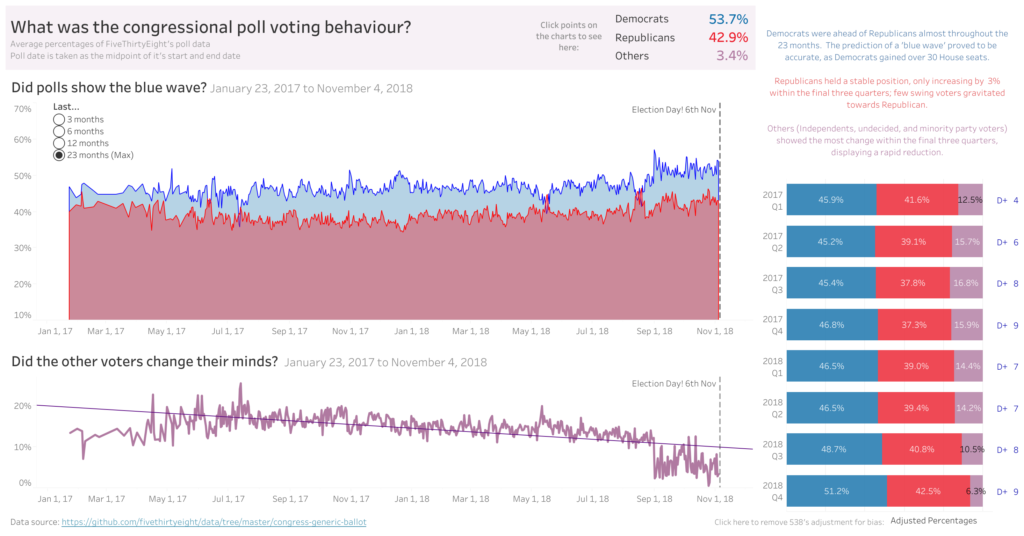Select the 6 months radio option

[59, 132]
